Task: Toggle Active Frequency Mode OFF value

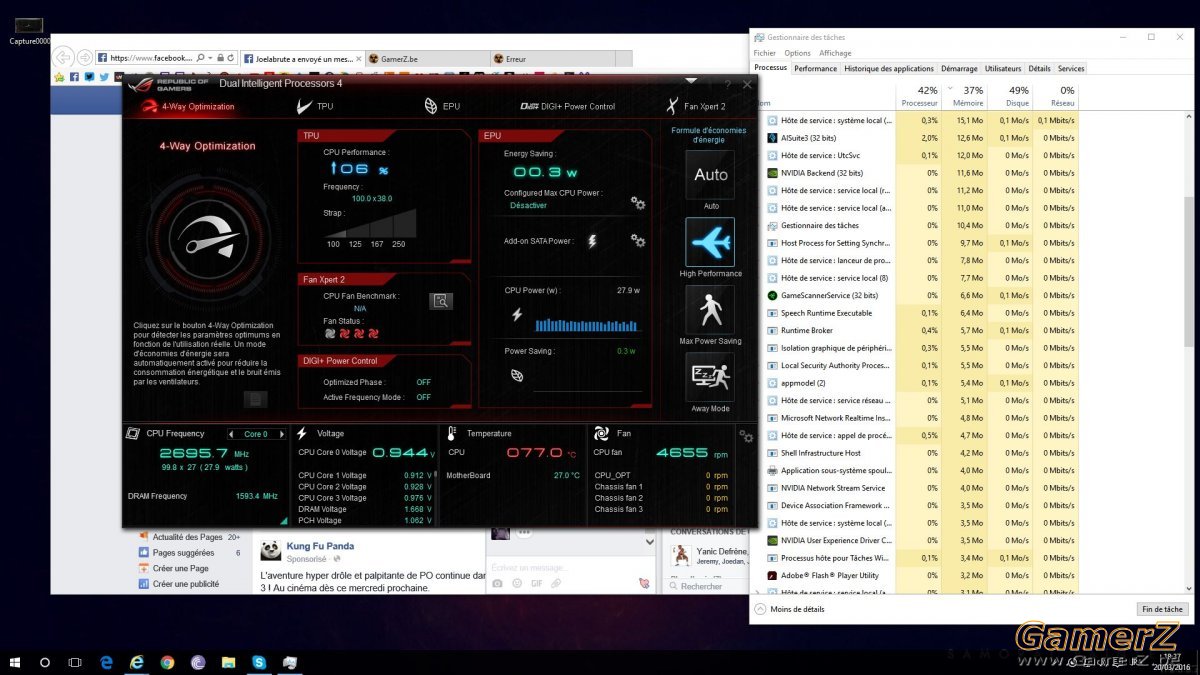Action: [423, 397]
